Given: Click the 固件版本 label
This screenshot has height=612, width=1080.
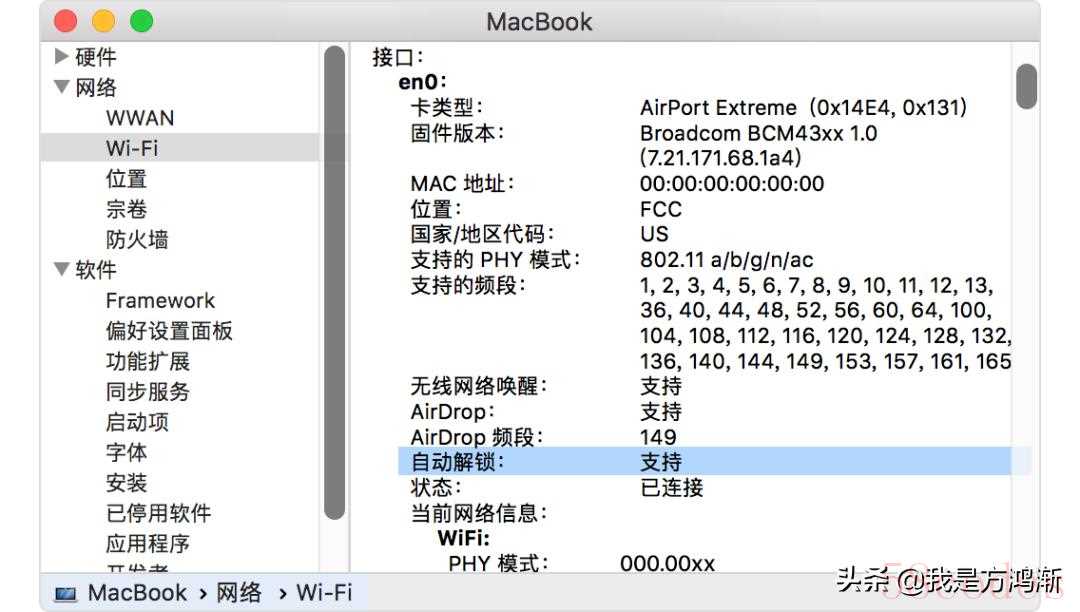Looking at the screenshot, I should coord(457,133).
